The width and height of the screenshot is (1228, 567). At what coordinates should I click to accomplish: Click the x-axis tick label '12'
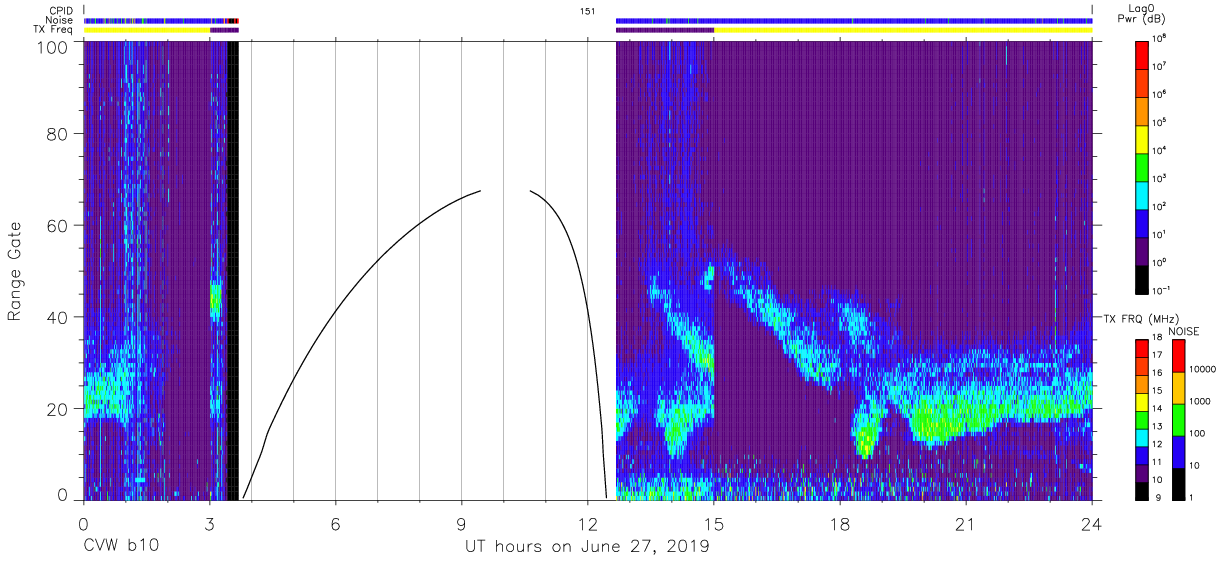point(587,523)
